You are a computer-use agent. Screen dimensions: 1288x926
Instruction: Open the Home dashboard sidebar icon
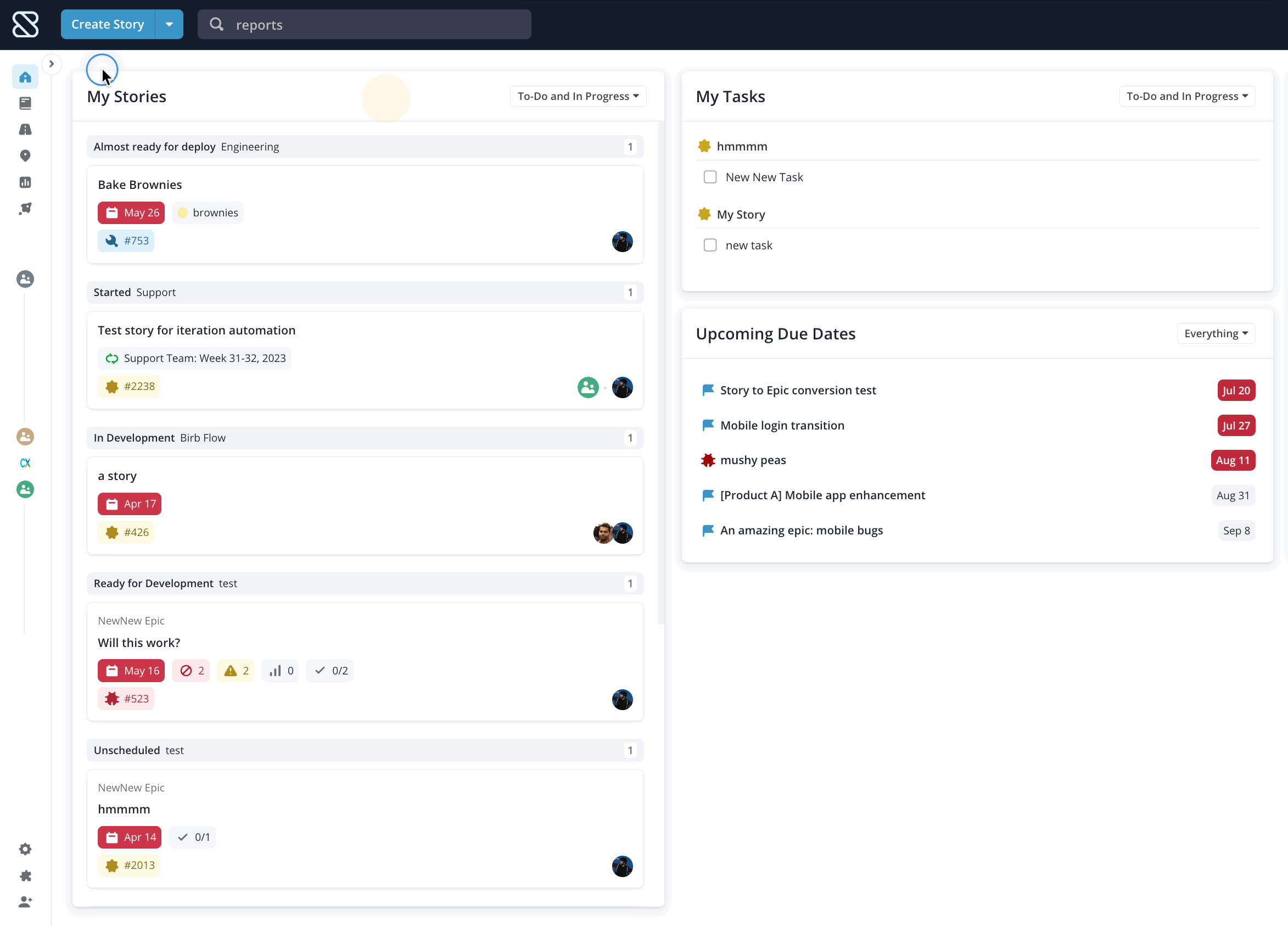click(25, 77)
